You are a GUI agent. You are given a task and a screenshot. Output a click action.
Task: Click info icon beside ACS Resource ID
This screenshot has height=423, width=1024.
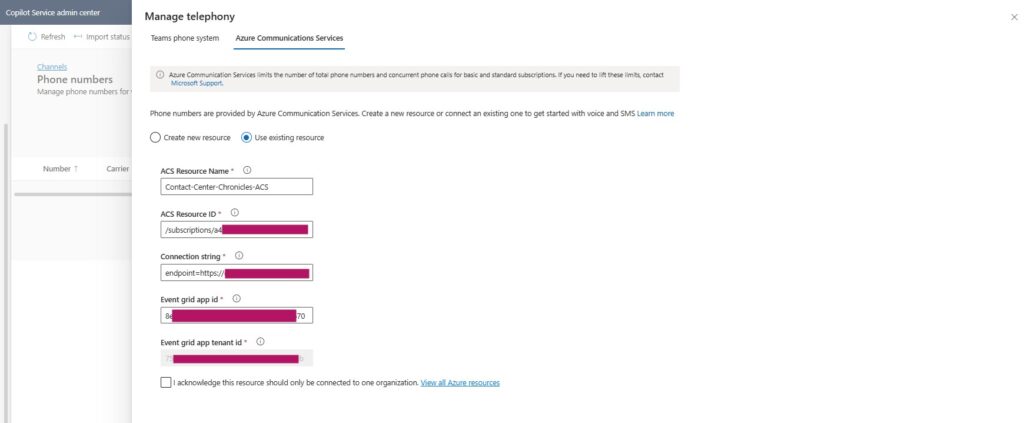[235, 213]
